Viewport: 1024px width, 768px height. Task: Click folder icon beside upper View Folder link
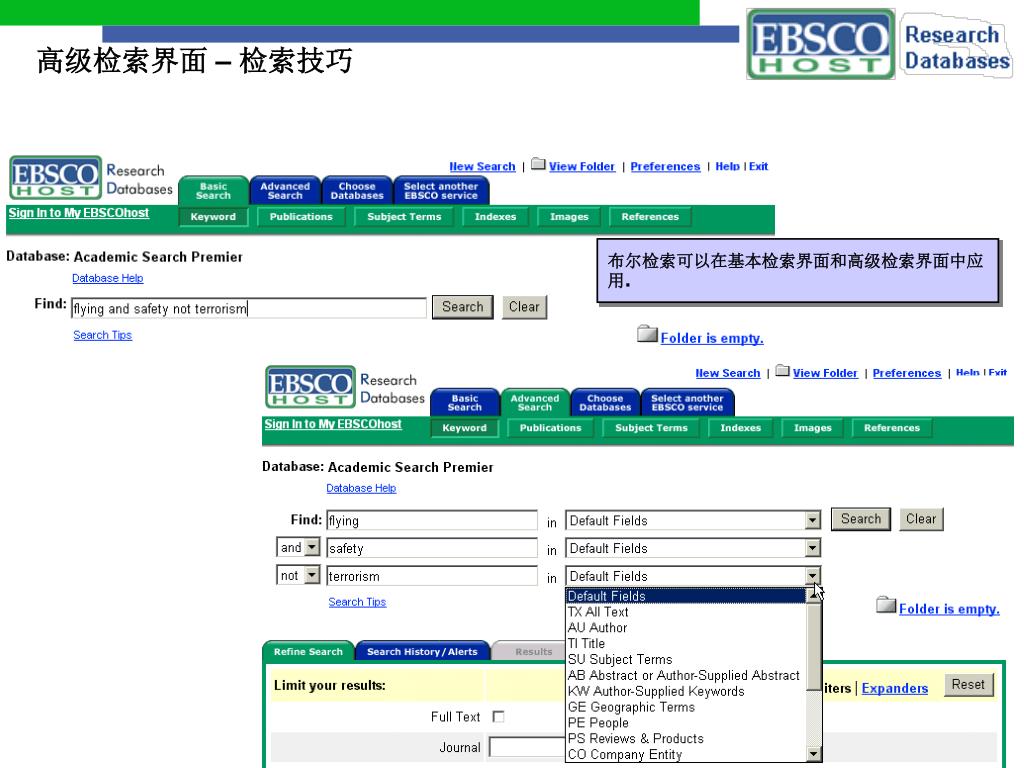point(538,164)
